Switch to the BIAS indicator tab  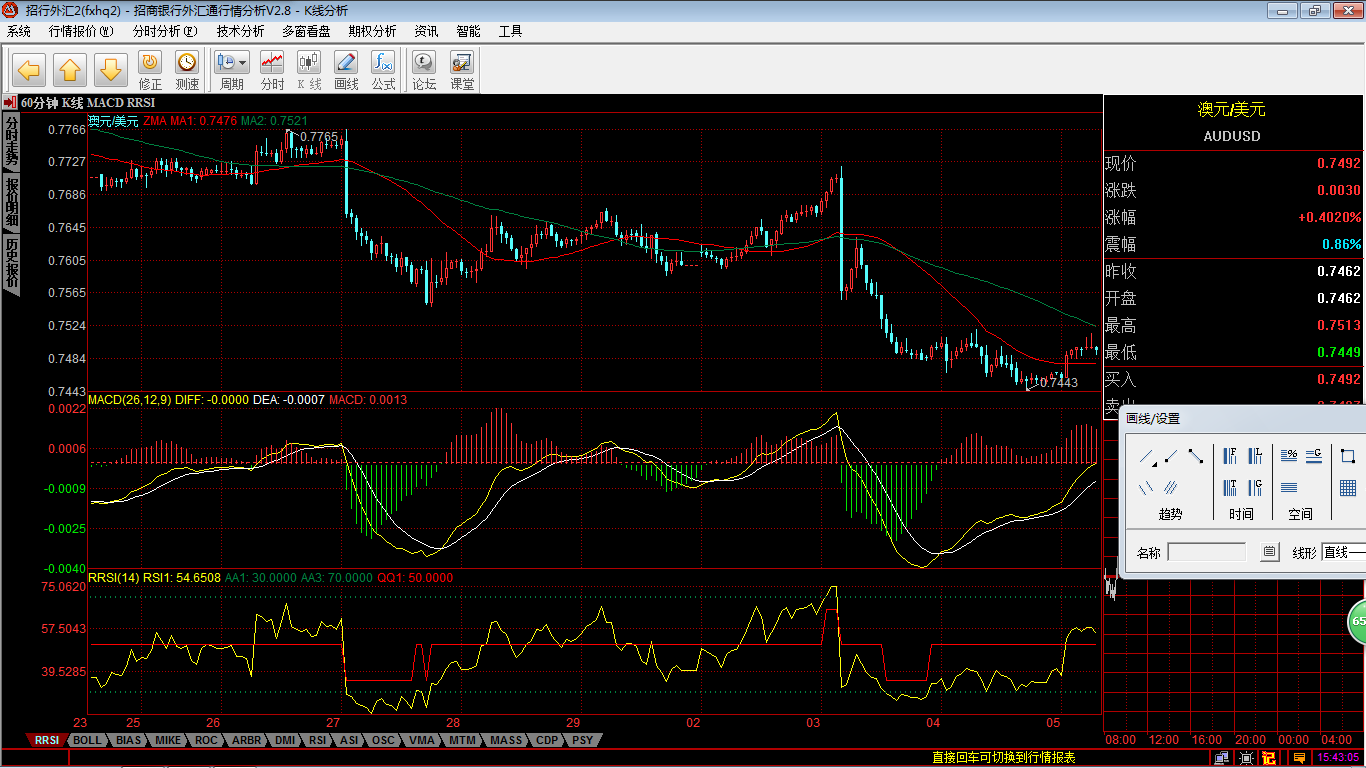point(128,740)
